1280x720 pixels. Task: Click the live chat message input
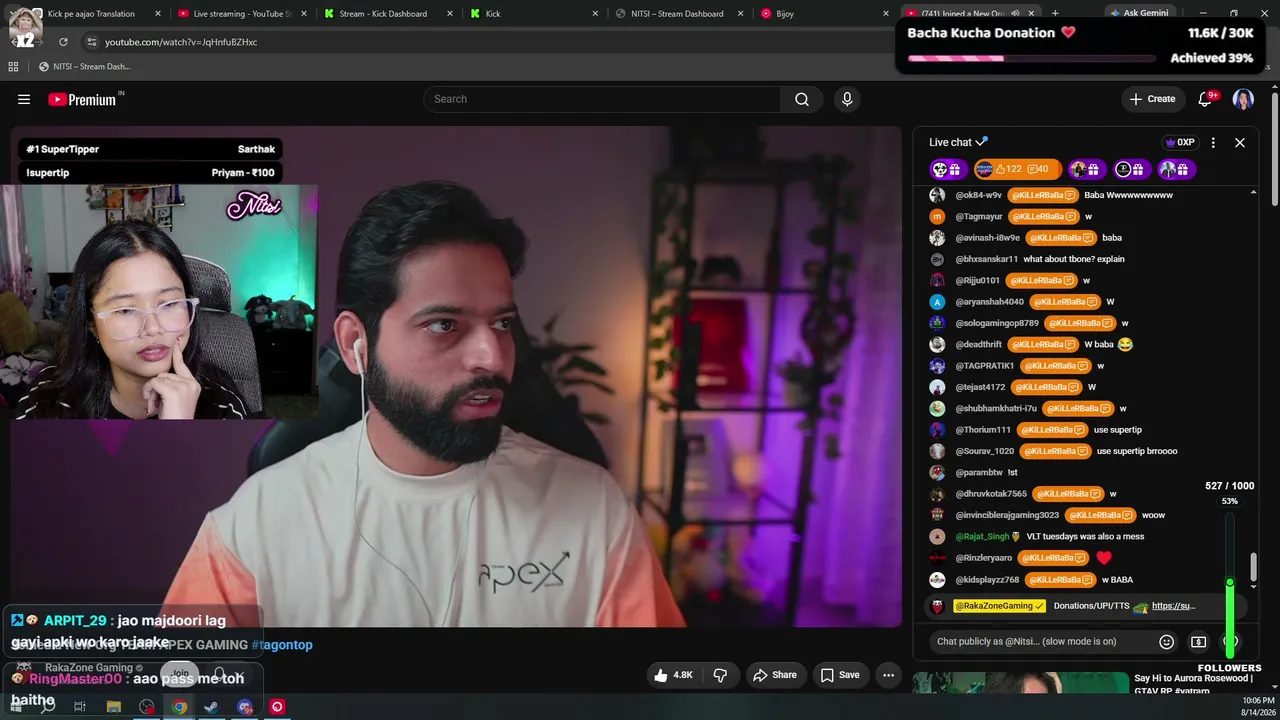click(1040, 642)
